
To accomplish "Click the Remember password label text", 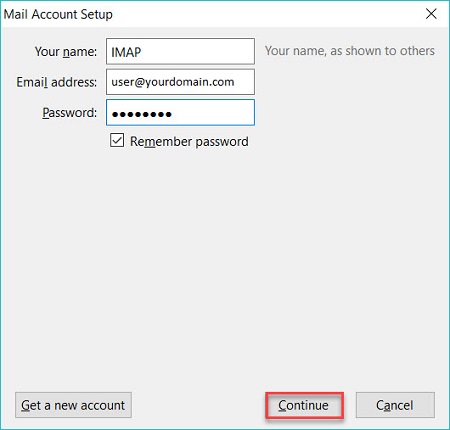I will click(x=189, y=141).
